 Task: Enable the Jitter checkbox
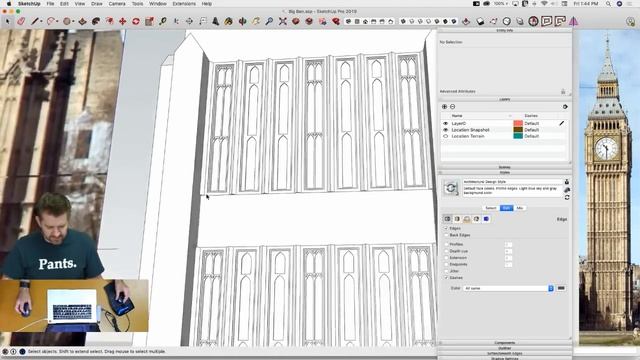coord(446,271)
